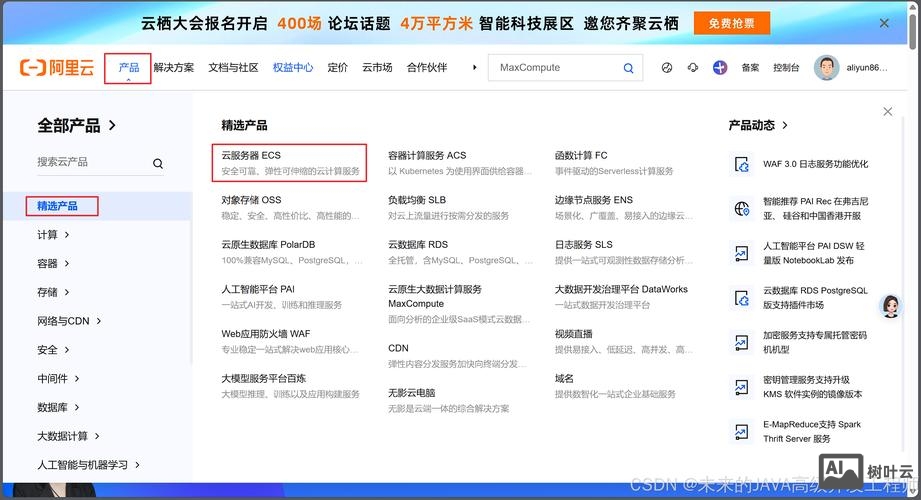921x500 pixels.
Task: Open 云市场 menu item
Action: 377,68
